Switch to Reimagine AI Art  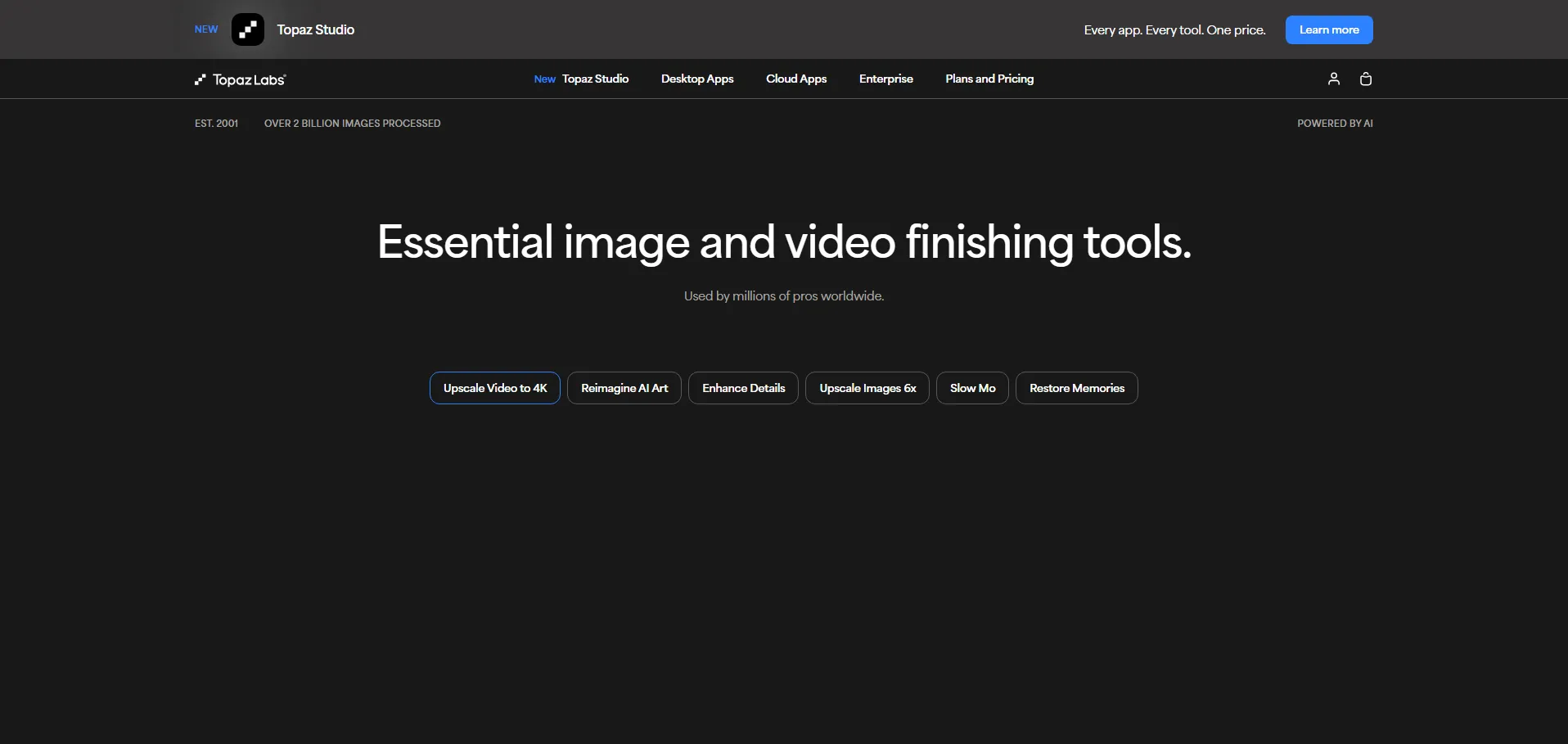click(624, 388)
